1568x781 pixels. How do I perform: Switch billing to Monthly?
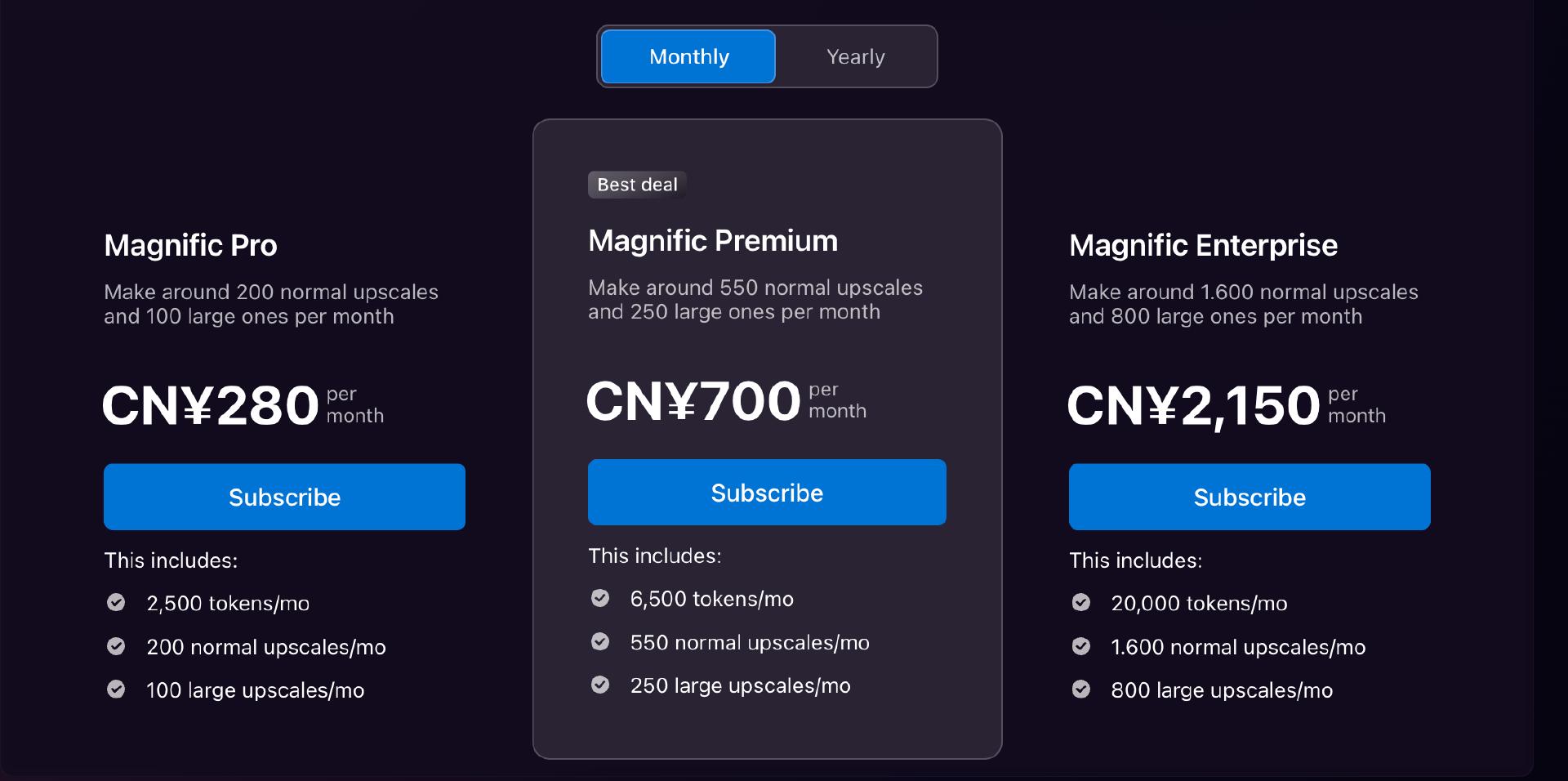coord(688,56)
